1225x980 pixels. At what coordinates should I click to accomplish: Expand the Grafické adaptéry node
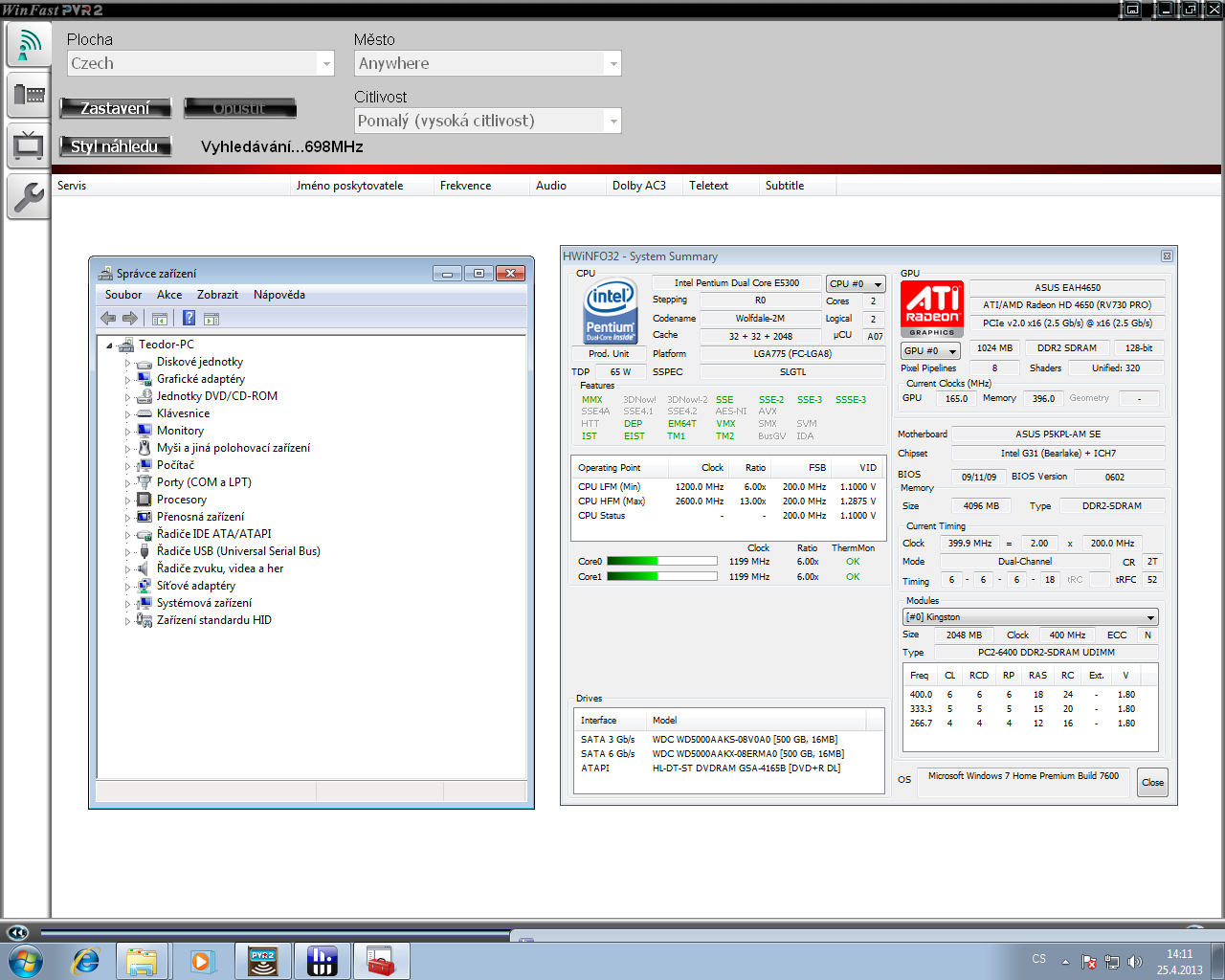[x=127, y=380]
